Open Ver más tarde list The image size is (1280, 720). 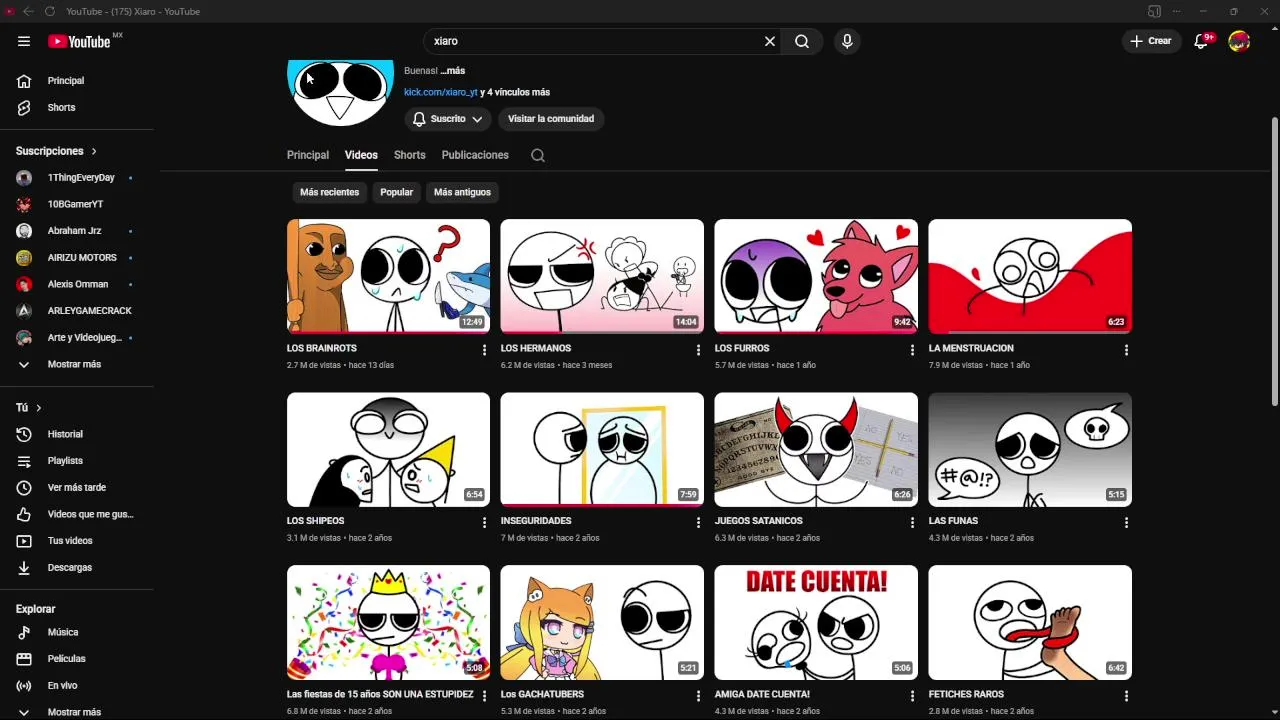77,487
